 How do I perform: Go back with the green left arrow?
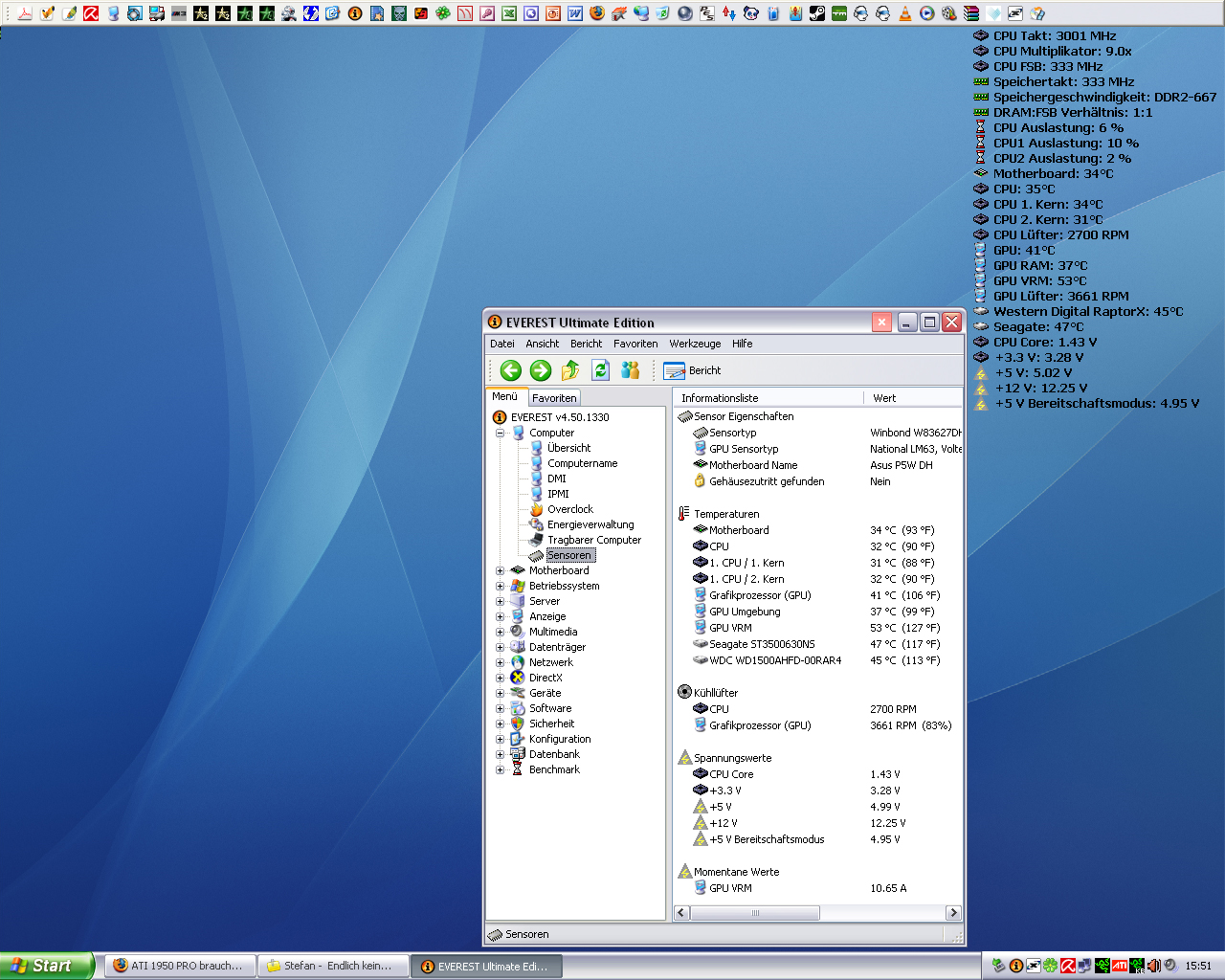pyautogui.click(x=511, y=370)
